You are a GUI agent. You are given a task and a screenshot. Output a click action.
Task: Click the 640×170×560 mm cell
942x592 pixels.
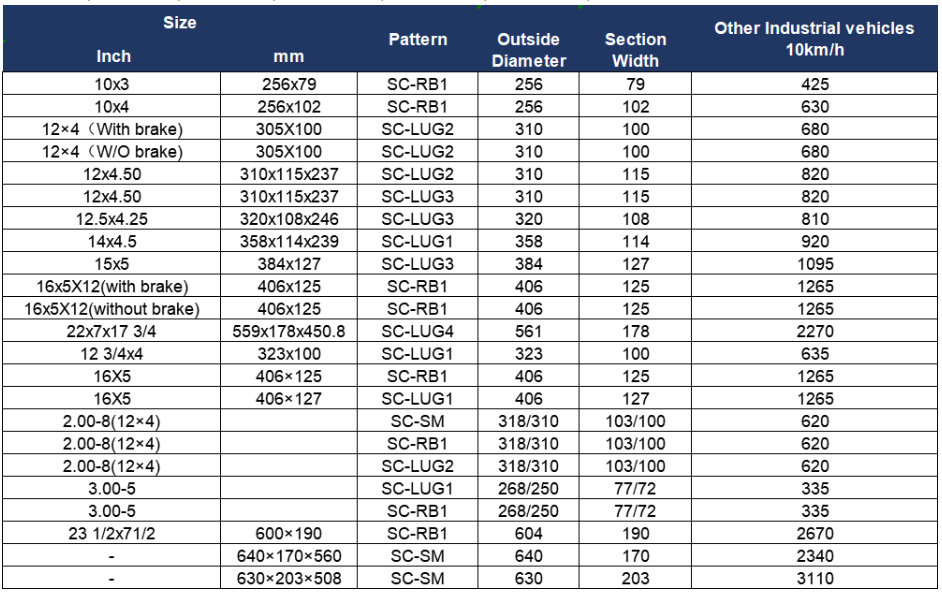(289, 555)
